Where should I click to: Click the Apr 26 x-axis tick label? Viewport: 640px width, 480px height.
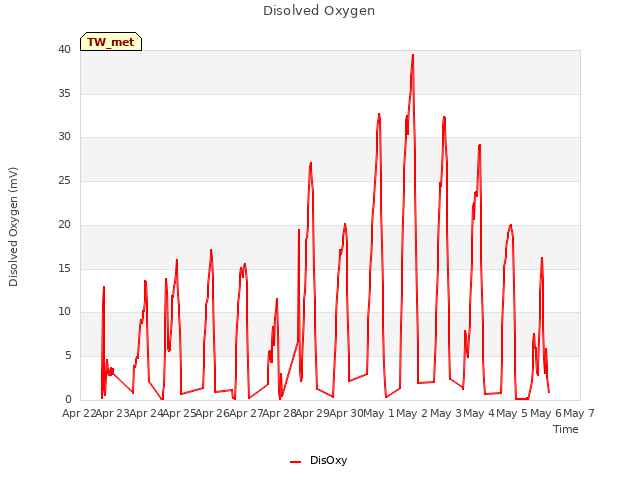213,413
